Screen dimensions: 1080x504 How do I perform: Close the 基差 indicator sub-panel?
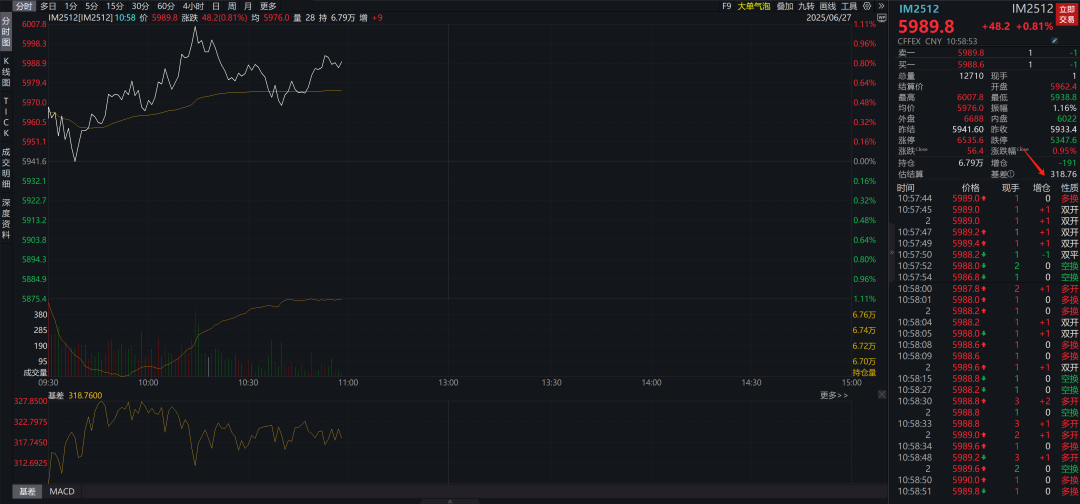tap(880, 395)
